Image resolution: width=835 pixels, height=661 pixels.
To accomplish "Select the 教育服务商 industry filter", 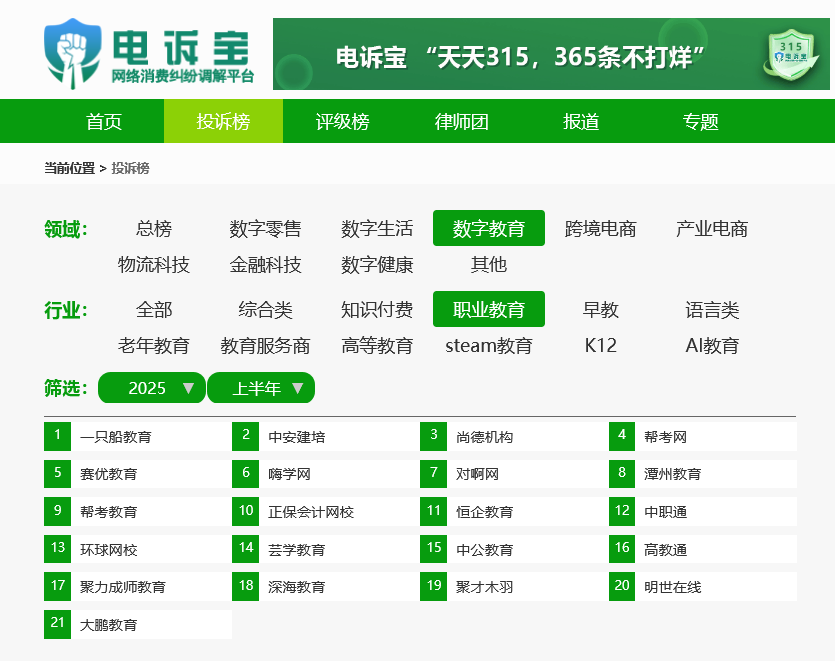I will [265, 346].
